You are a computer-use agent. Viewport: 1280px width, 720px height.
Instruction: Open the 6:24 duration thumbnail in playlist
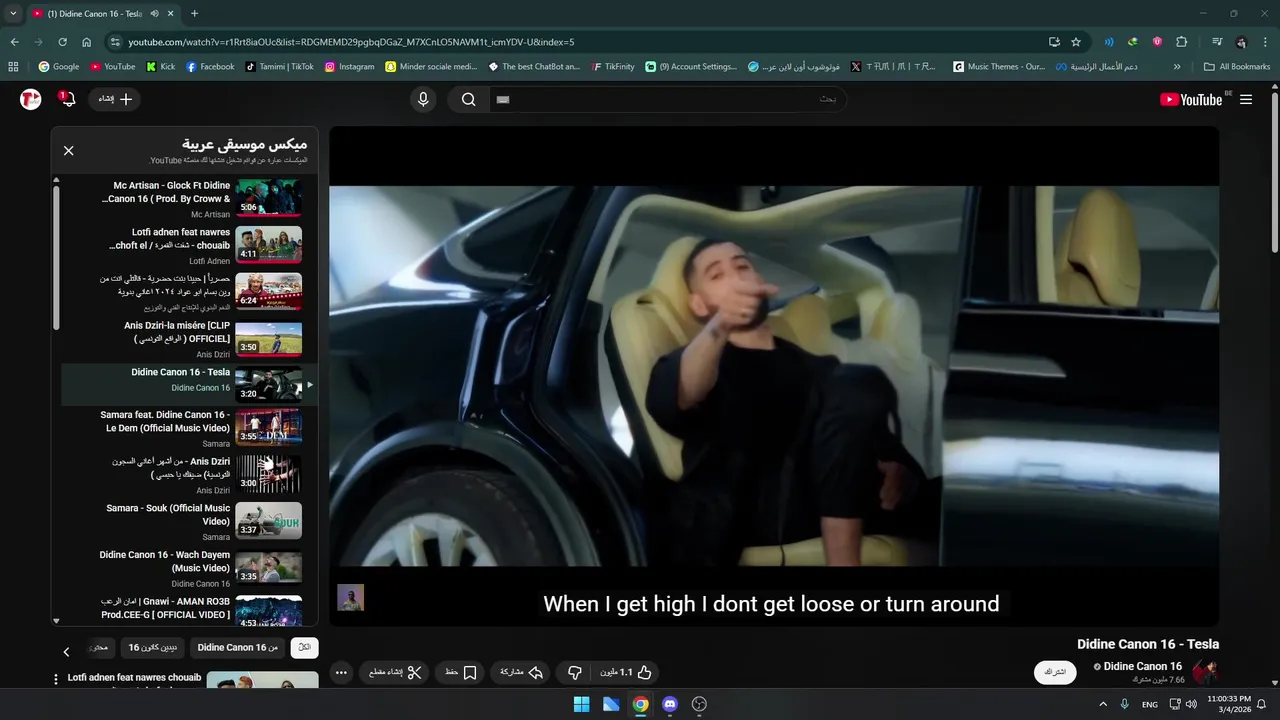pyautogui.click(x=268, y=291)
